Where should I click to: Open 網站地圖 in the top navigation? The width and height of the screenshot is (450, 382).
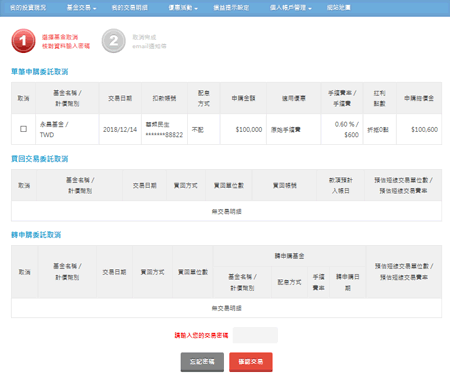[x=338, y=8]
